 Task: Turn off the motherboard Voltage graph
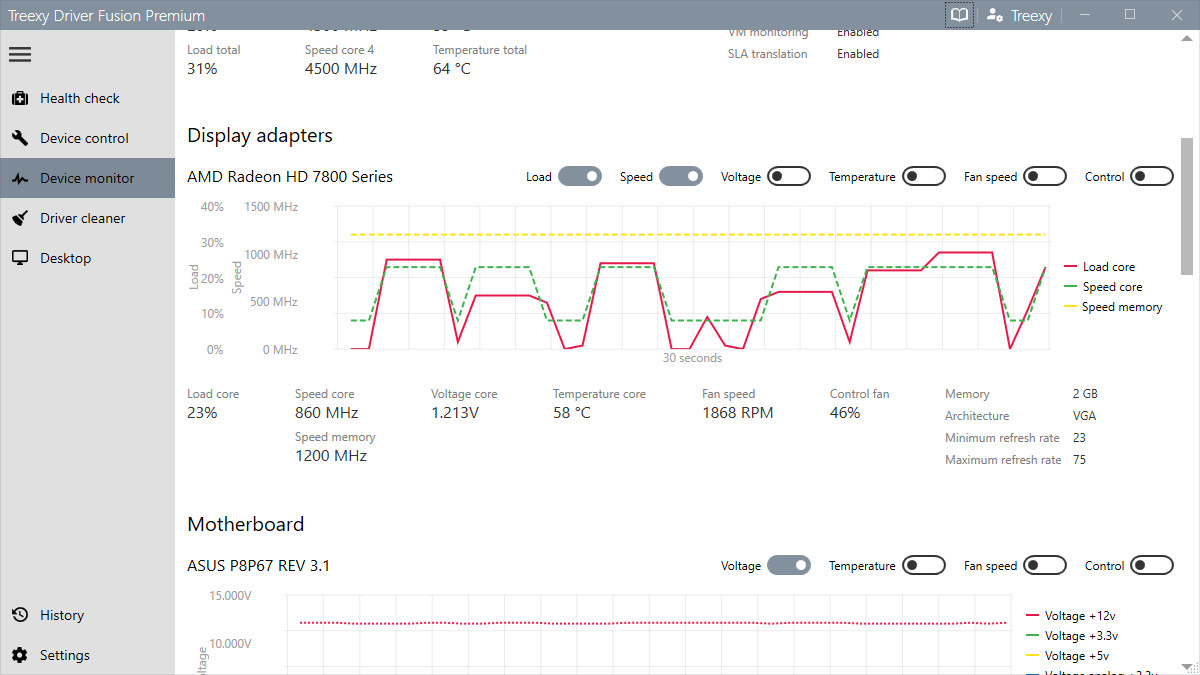click(x=789, y=564)
